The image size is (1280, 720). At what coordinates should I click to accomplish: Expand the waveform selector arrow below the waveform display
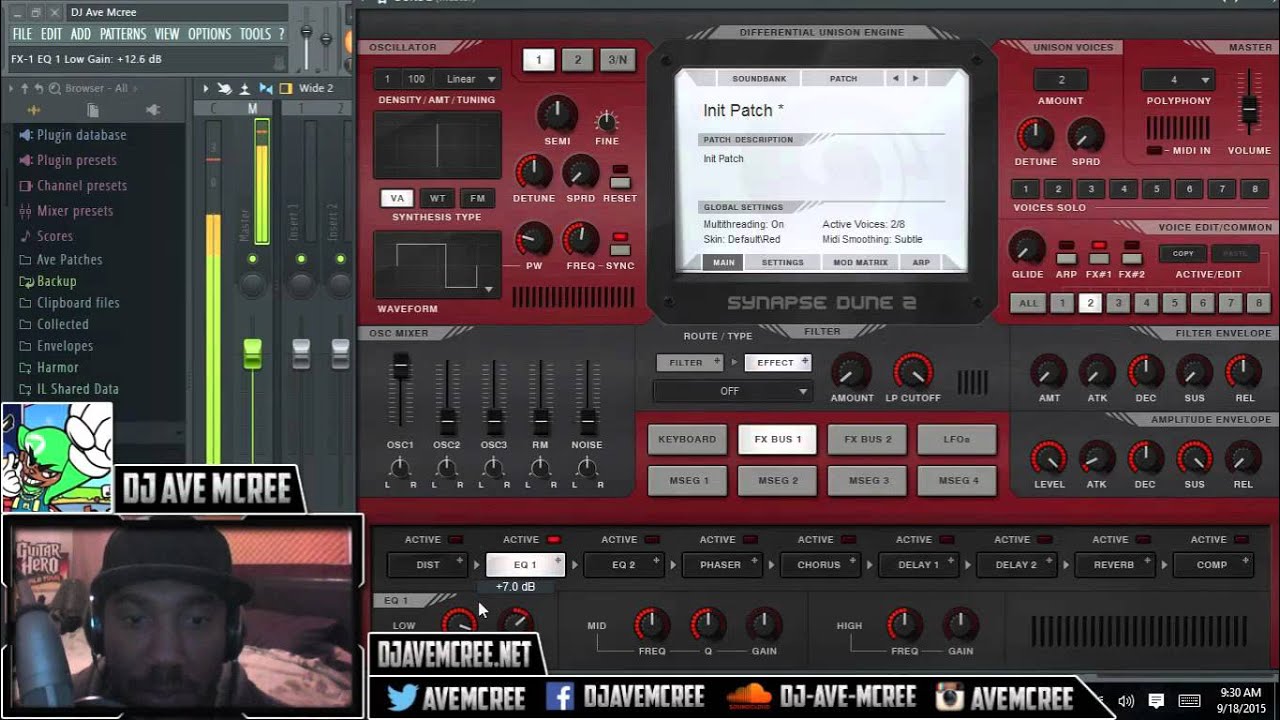tap(489, 290)
